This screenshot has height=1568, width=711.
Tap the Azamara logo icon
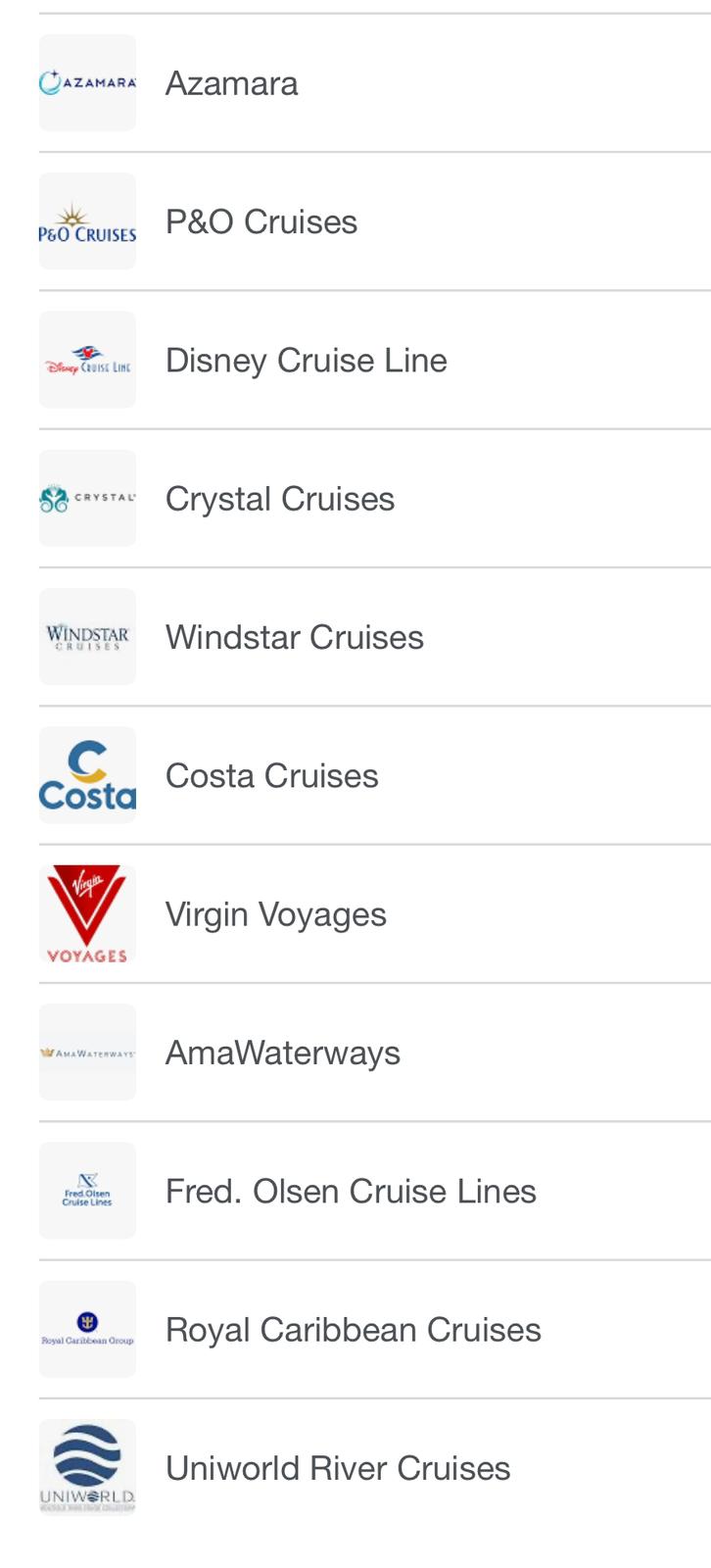coord(87,83)
